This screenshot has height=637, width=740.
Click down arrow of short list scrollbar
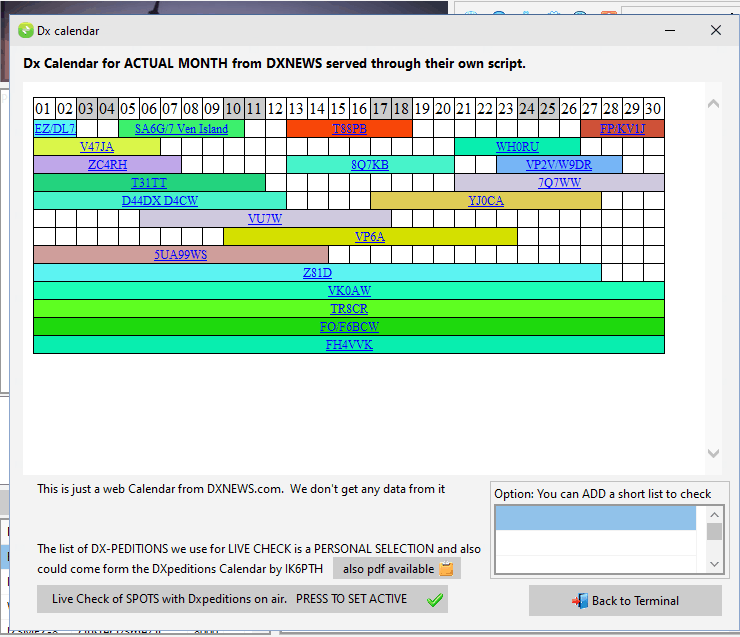pos(714,565)
